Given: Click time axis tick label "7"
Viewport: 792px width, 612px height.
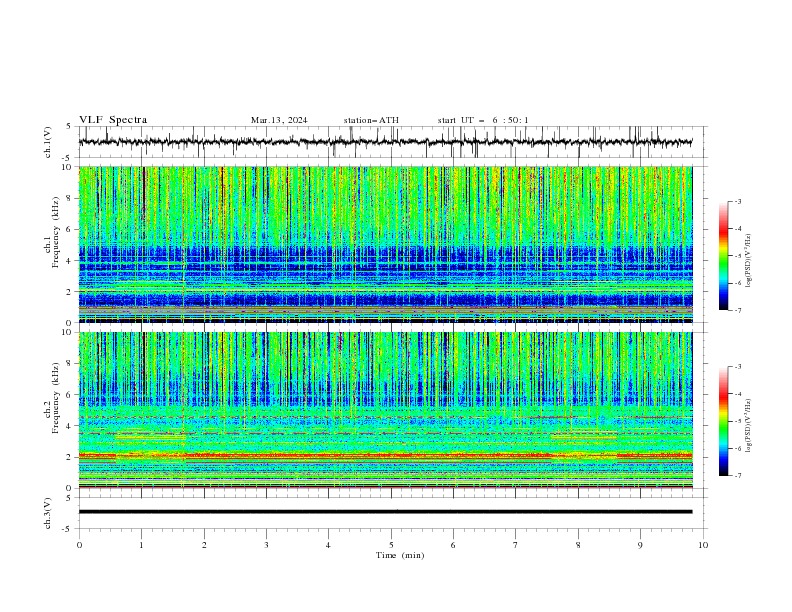Looking at the screenshot, I should [x=516, y=545].
